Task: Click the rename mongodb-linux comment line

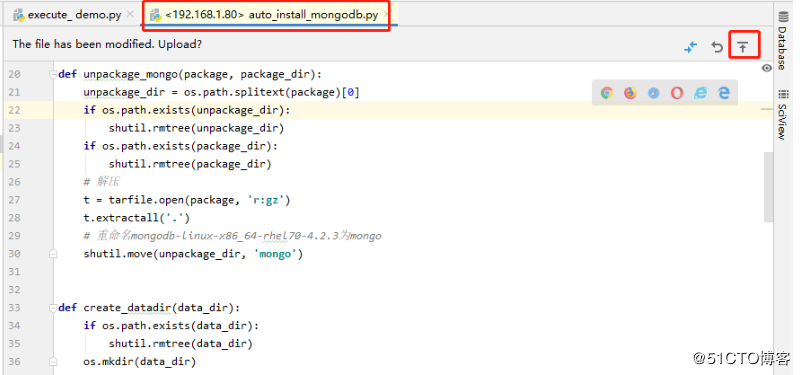Action: pyautogui.click(x=233, y=236)
